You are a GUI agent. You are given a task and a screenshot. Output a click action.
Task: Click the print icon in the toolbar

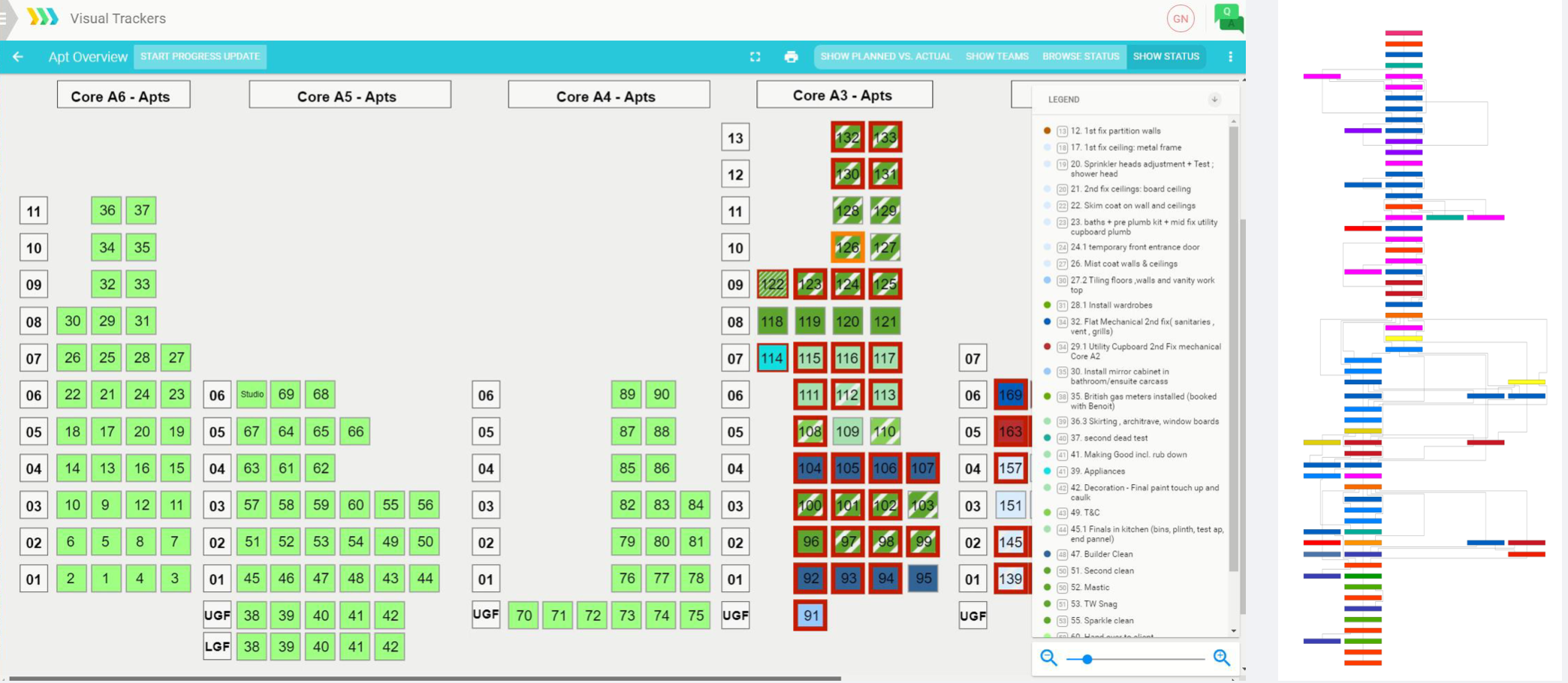pos(791,56)
